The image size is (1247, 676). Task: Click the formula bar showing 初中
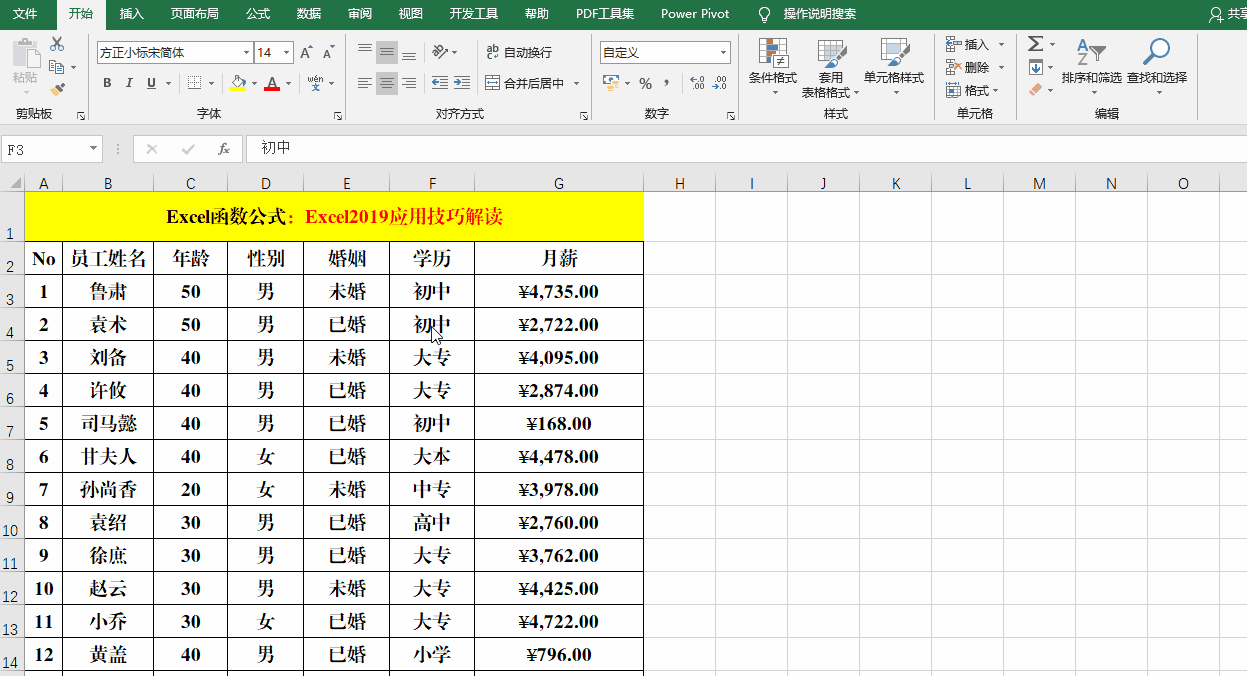(745, 149)
